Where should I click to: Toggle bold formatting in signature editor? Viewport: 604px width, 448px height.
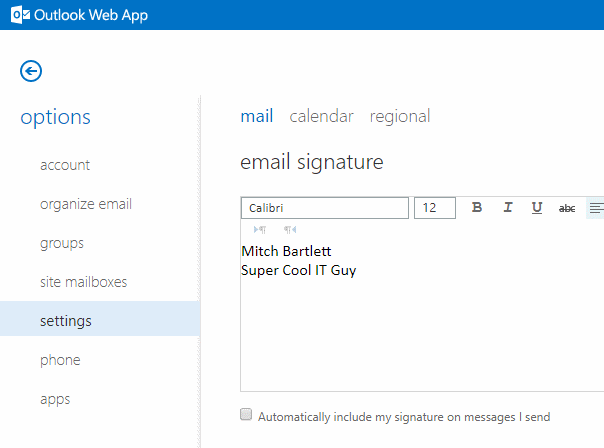(x=477, y=208)
